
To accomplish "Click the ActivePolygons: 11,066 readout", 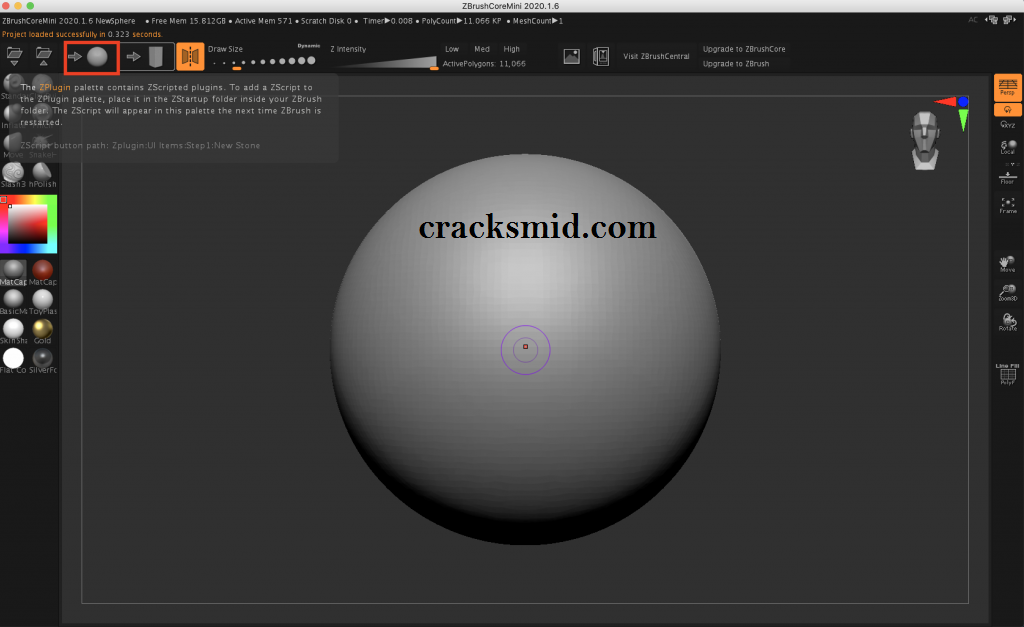I will click(484, 63).
